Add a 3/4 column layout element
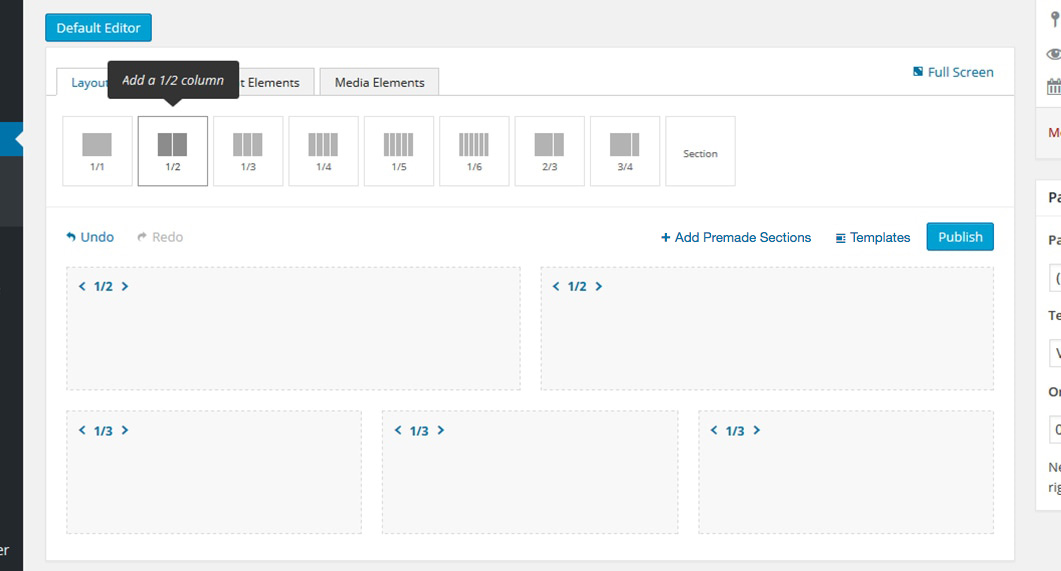Viewport: 1061px width, 571px height. click(x=625, y=151)
